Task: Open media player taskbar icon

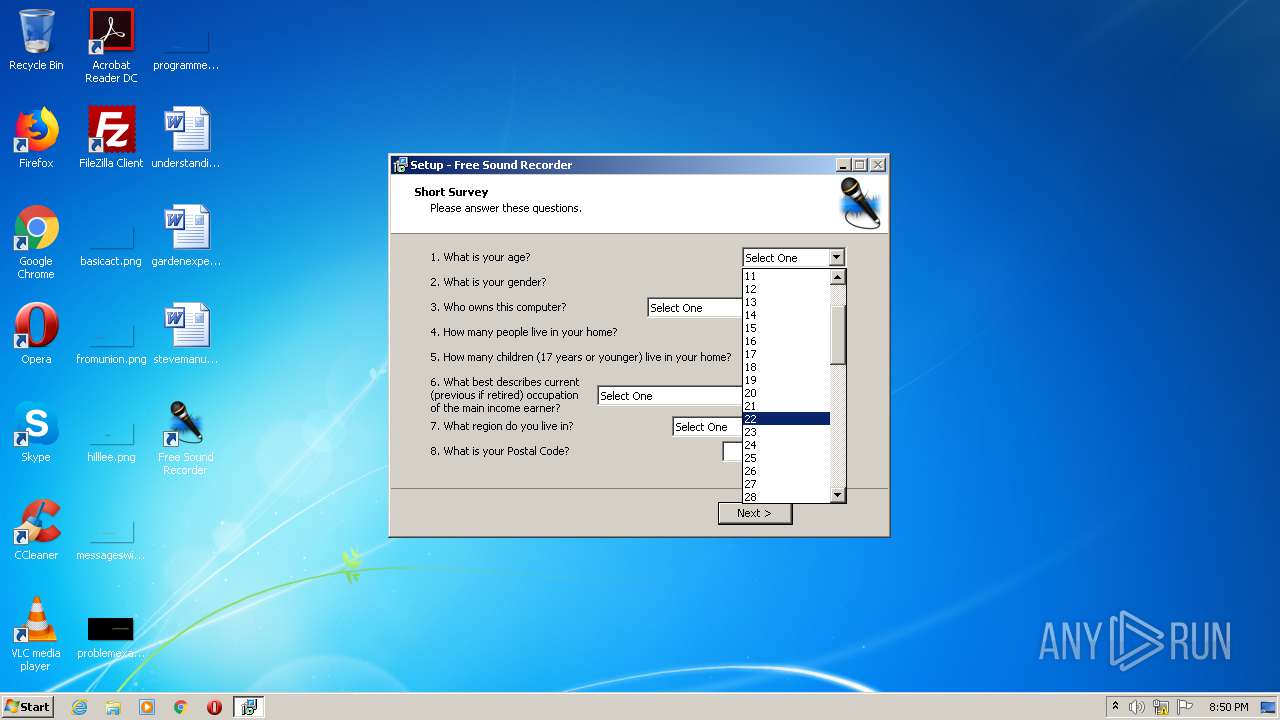Action: (x=147, y=707)
